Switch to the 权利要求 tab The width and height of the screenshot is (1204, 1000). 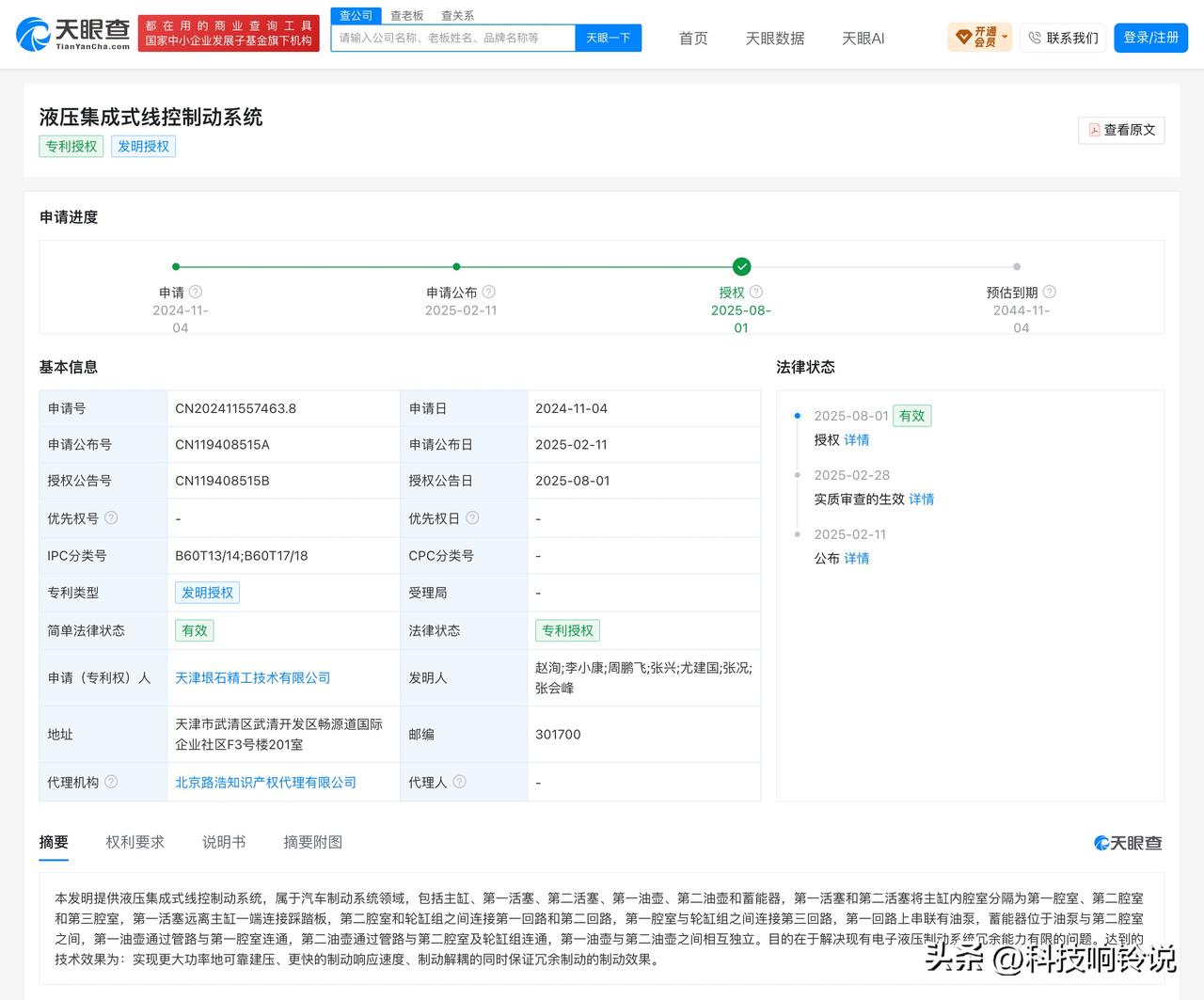coord(135,842)
